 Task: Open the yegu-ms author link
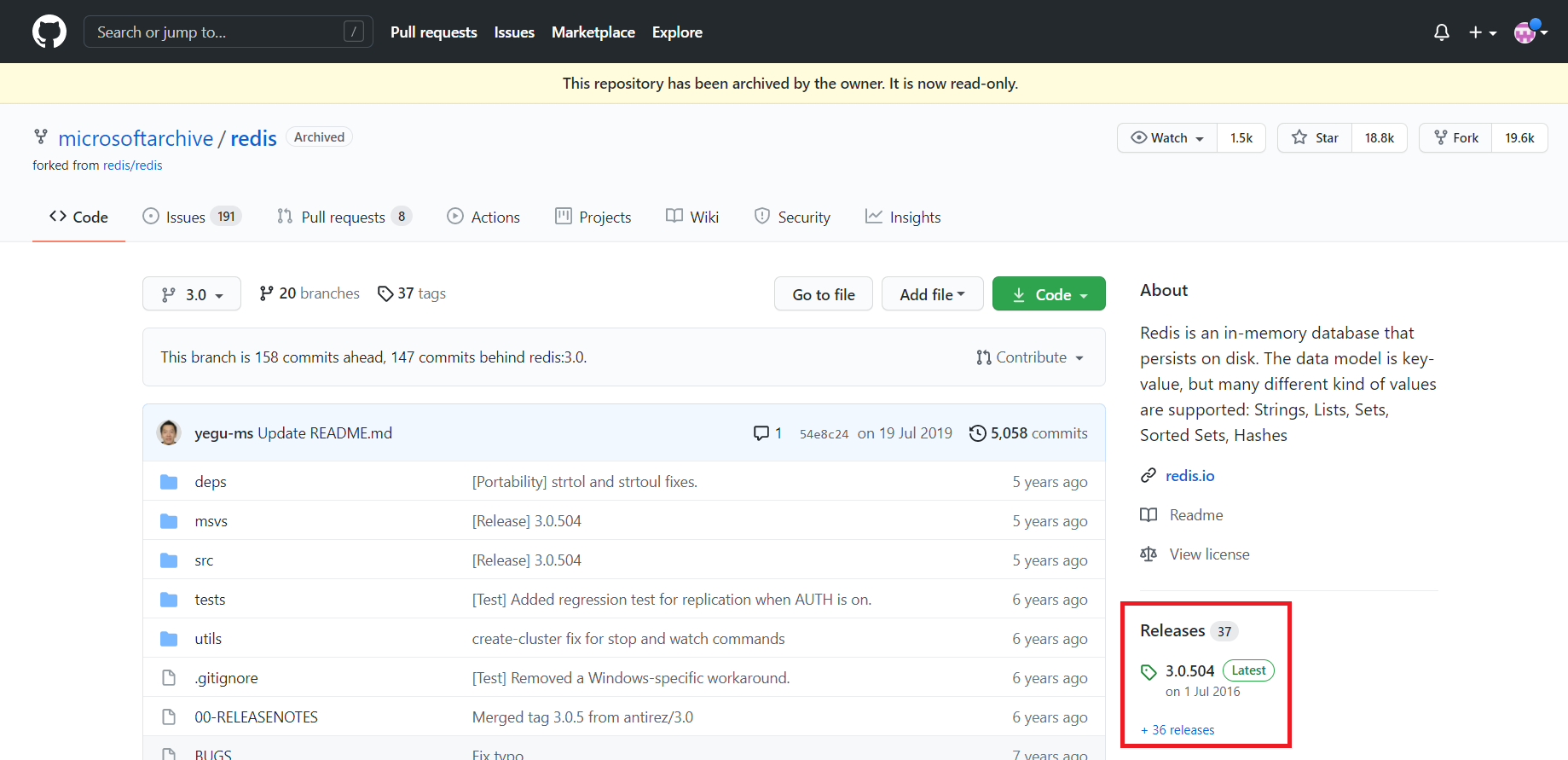pos(223,433)
